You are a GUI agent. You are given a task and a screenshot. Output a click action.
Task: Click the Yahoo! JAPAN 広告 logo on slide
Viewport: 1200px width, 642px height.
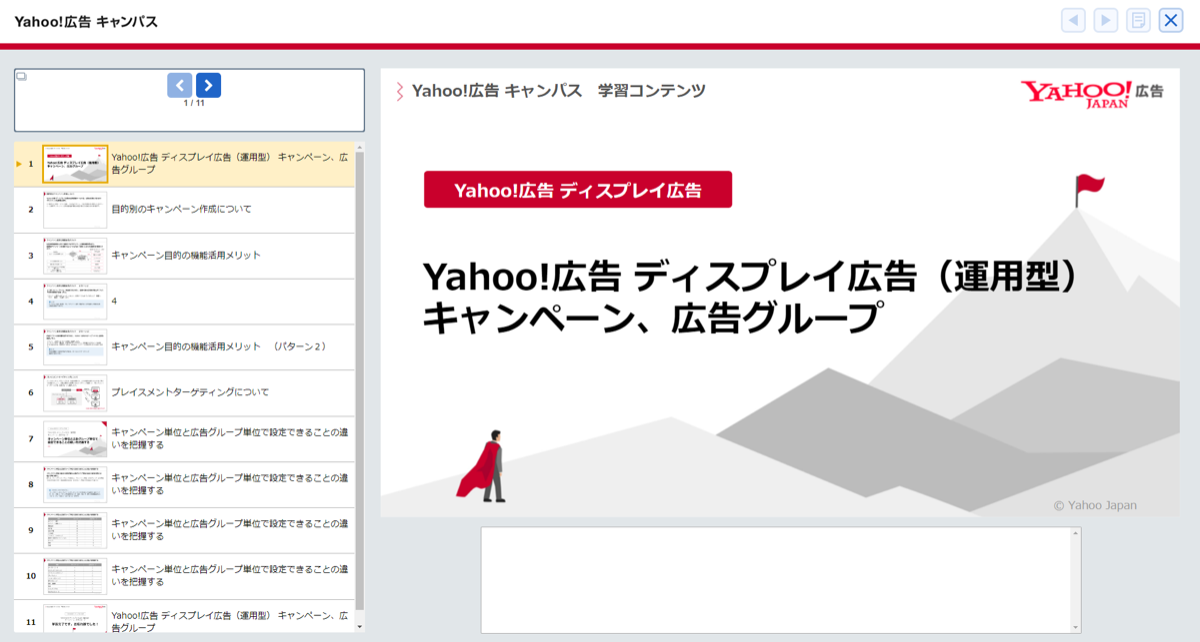[1092, 94]
